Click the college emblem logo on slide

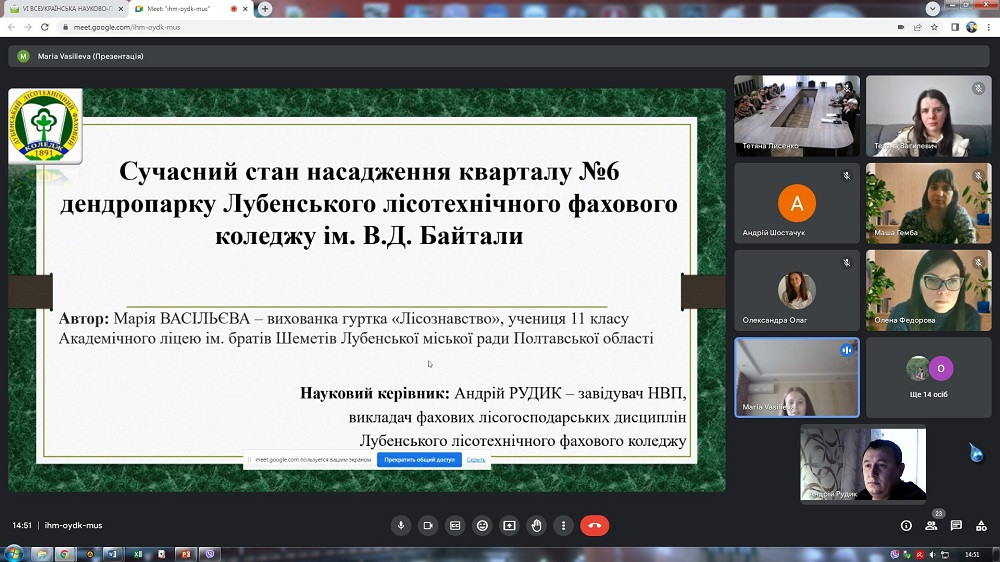pyautogui.click(x=45, y=126)
